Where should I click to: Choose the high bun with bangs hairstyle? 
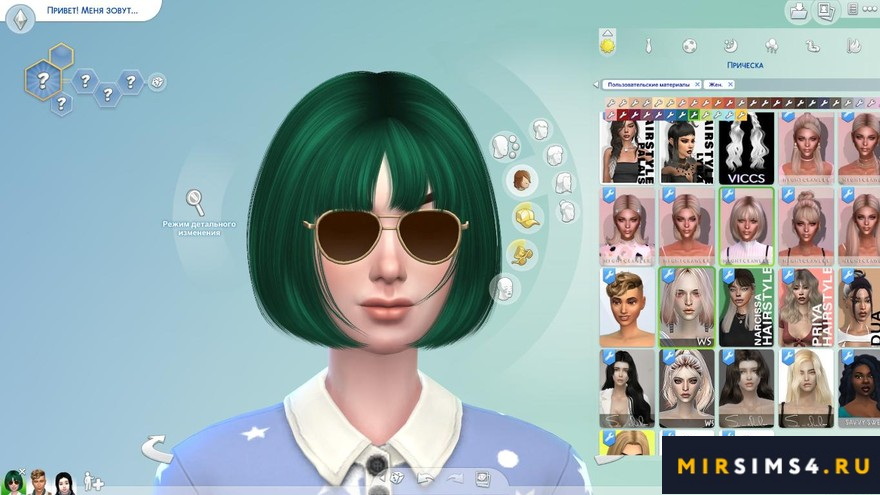coord(805,227)
